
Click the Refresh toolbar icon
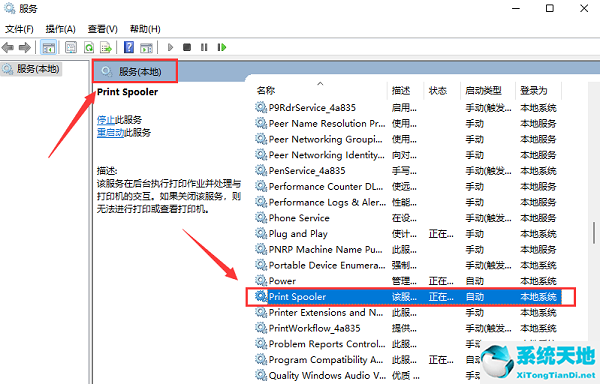89,47
